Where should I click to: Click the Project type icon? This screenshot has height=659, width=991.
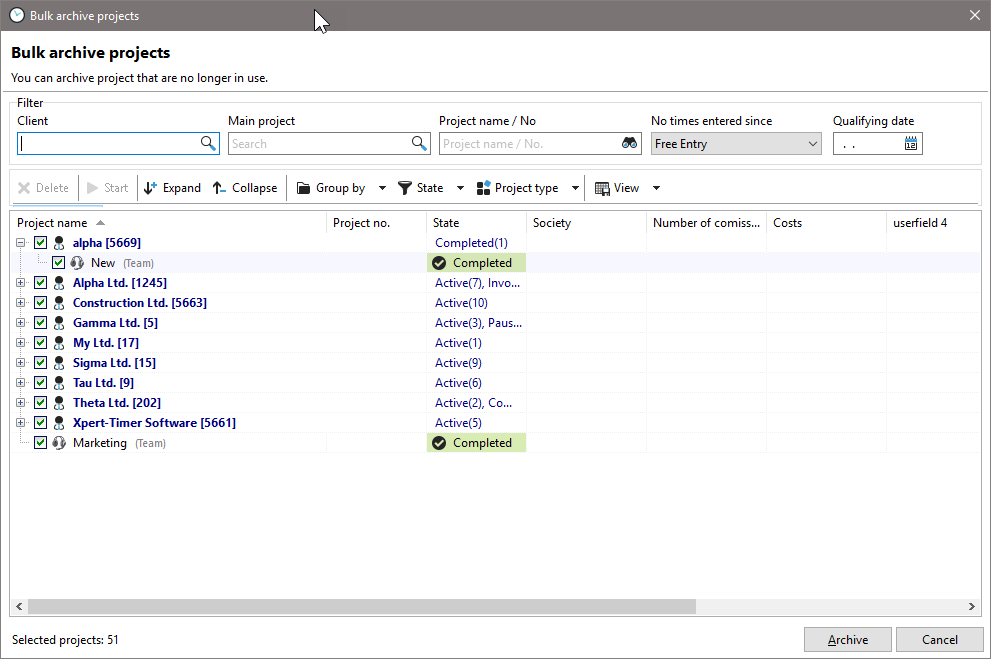point(483,188)
